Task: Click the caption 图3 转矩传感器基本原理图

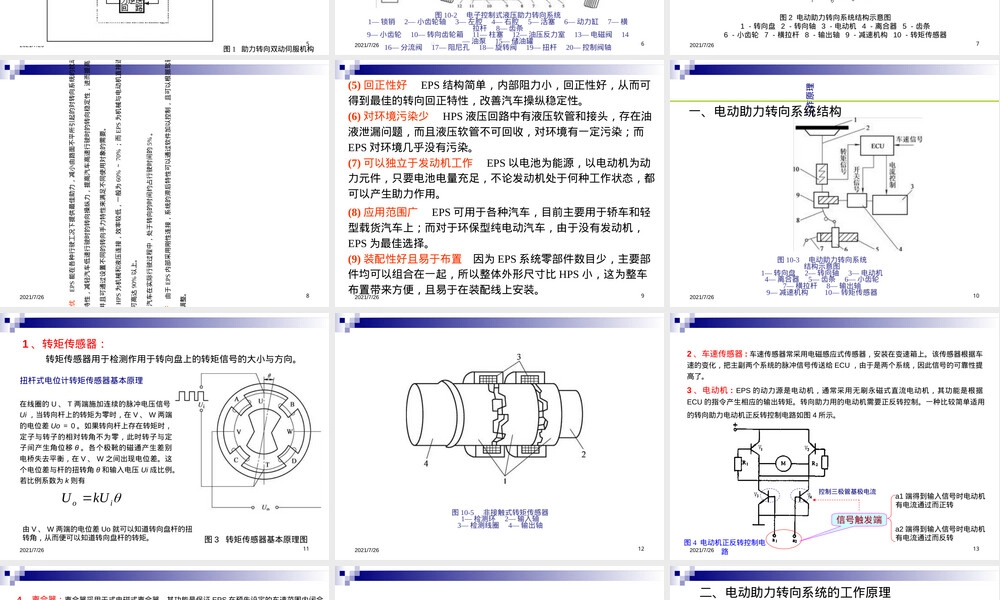Action: coord(256,539)
